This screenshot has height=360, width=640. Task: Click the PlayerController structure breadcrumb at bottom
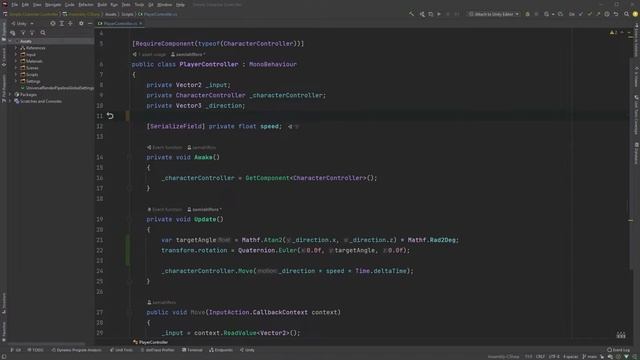tap(151, 342)
